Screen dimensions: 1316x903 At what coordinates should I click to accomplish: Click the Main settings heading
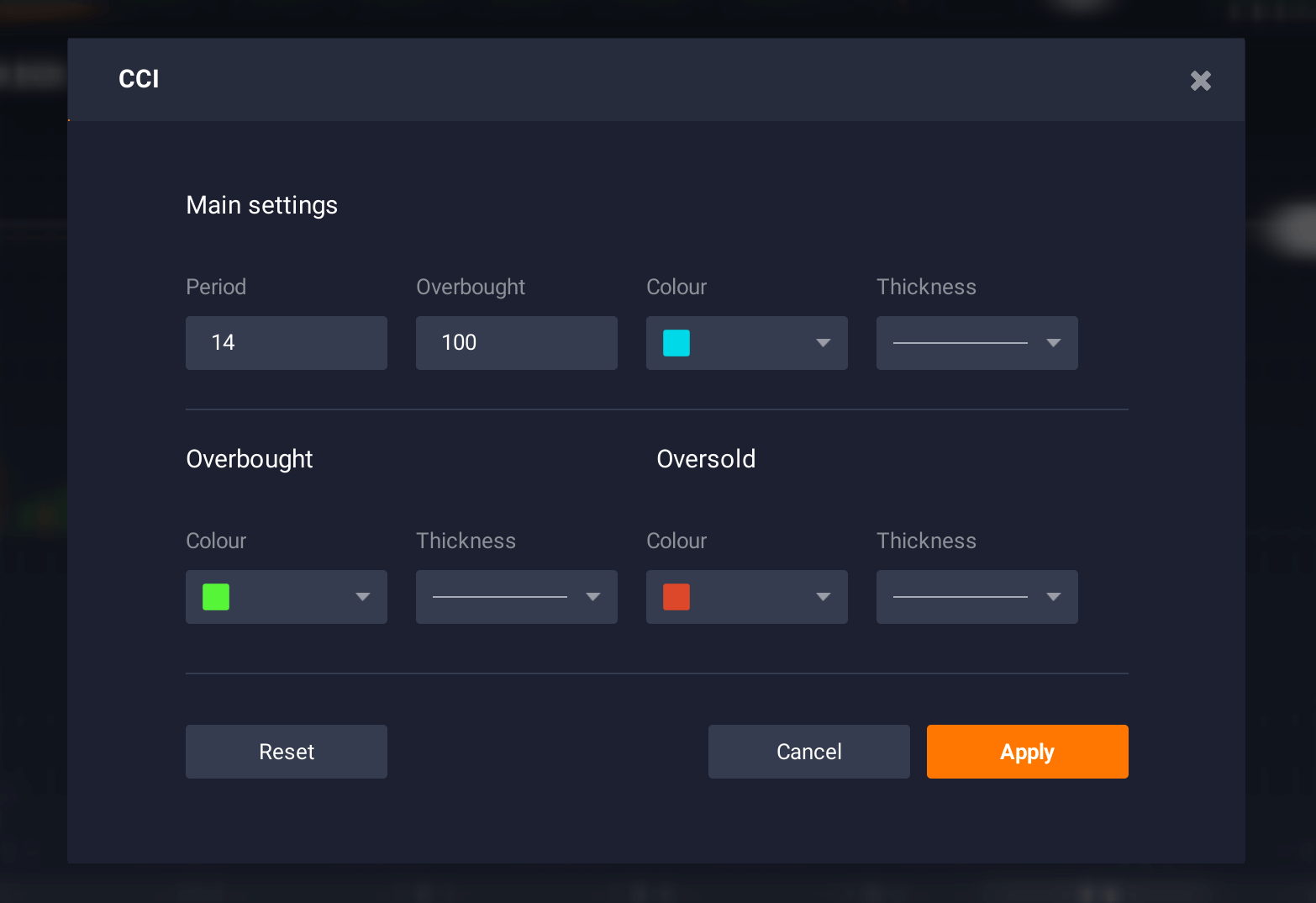pyautogui.click(x=261, y=205)
